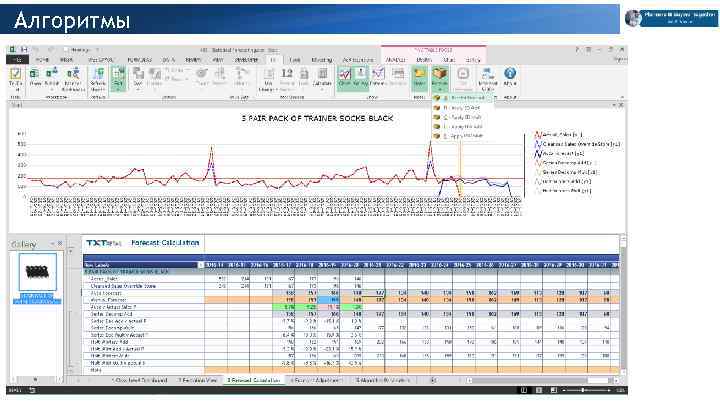The height and width of the screenshot is (405, 720).
Task: Open the 3 Forecast Calculation sheet tab
Action: [x=253, y=380]
